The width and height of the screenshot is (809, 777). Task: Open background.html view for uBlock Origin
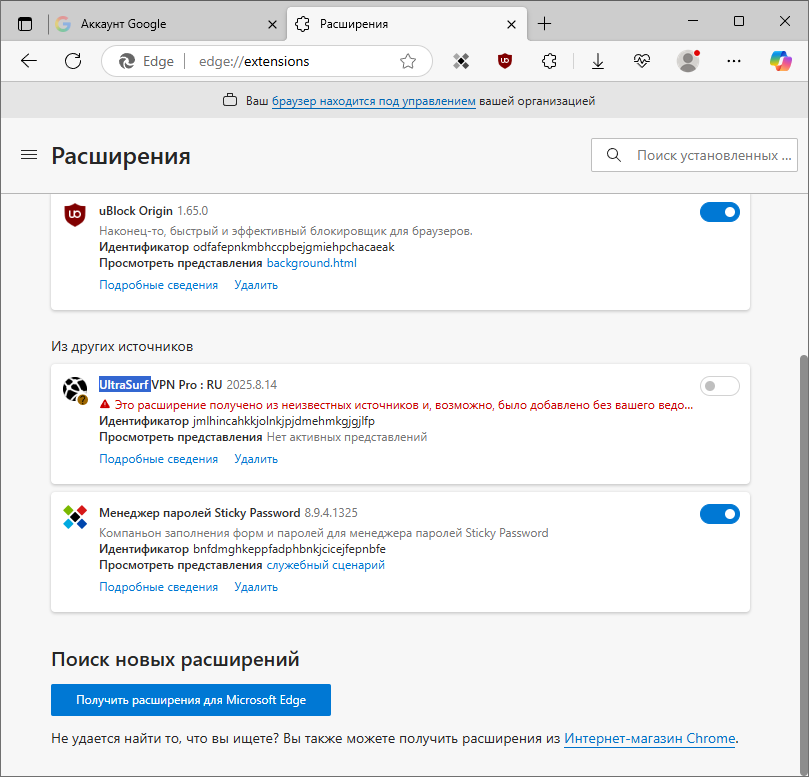pos(312,263)
